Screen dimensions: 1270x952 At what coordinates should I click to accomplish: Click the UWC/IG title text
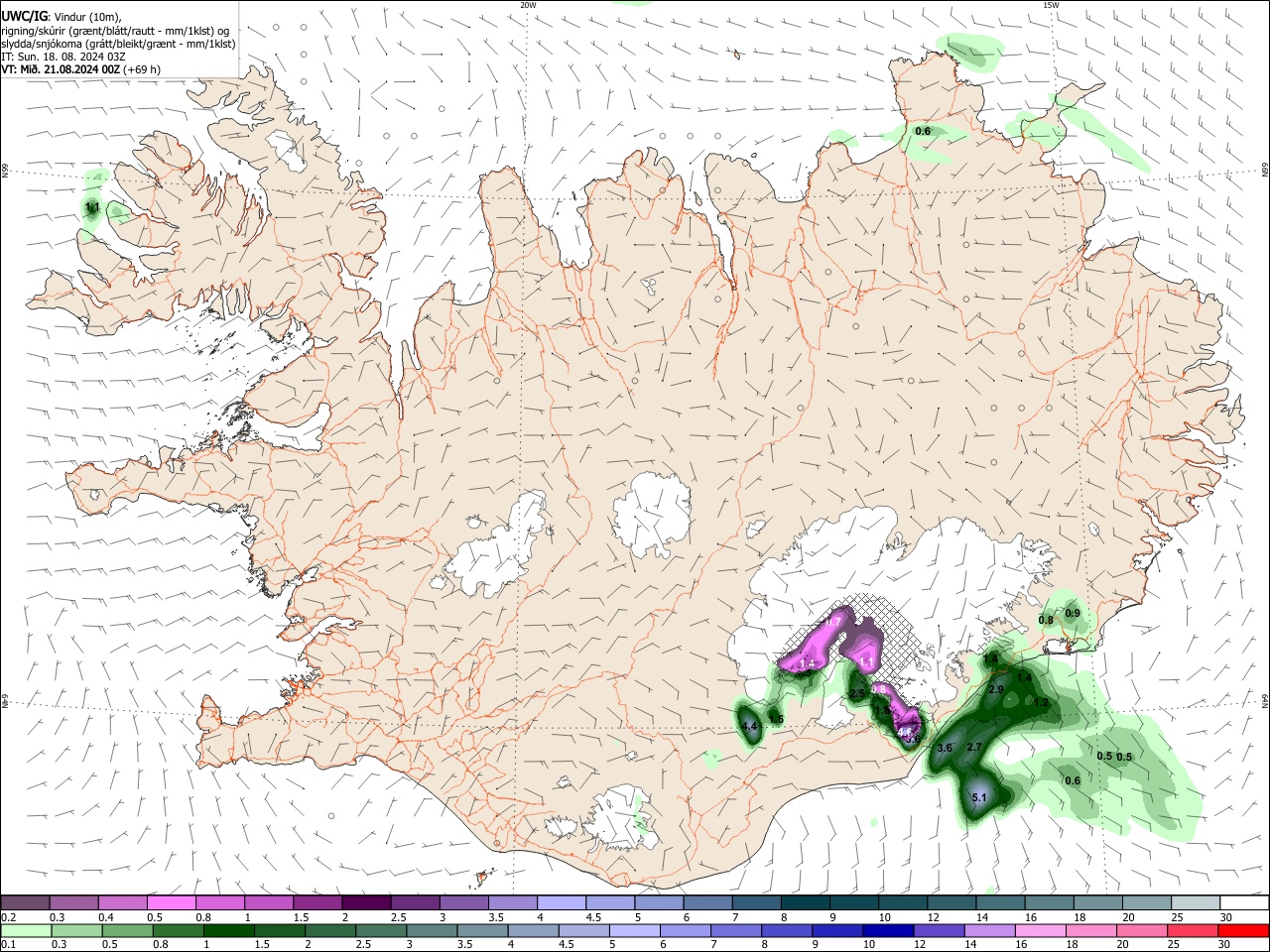pyautogui.click(x=25, y=16)
